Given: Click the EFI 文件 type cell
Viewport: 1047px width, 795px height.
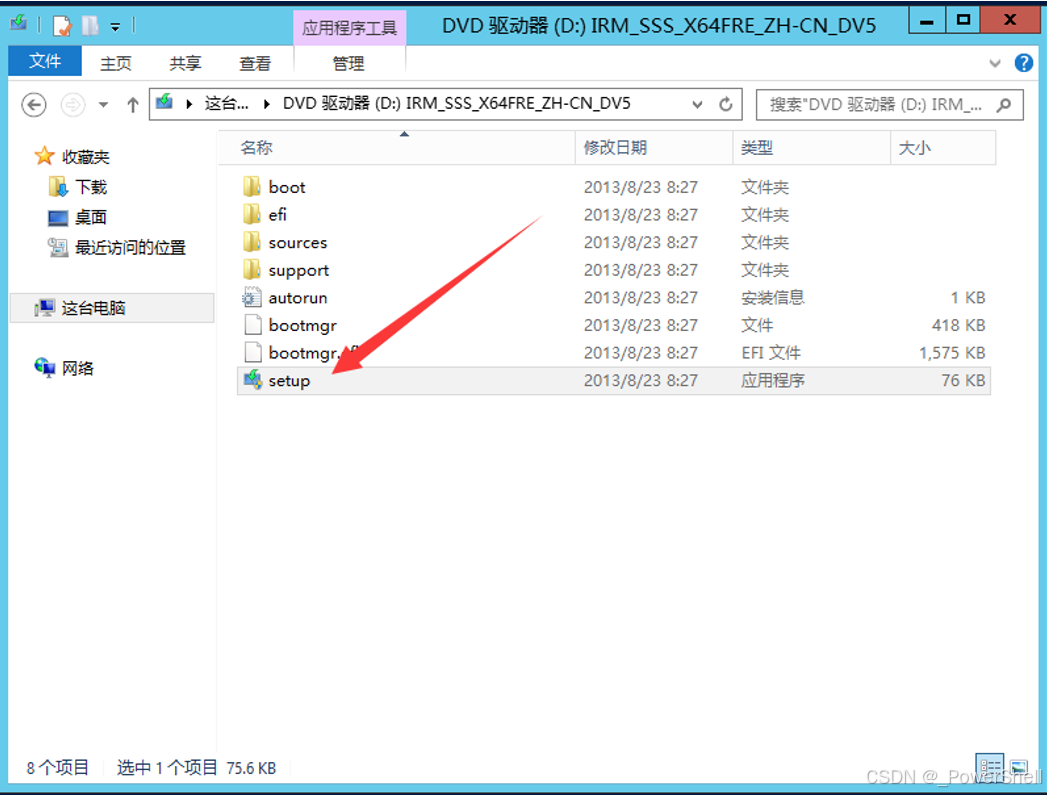Looking at the screenshot, I should 771,352.
